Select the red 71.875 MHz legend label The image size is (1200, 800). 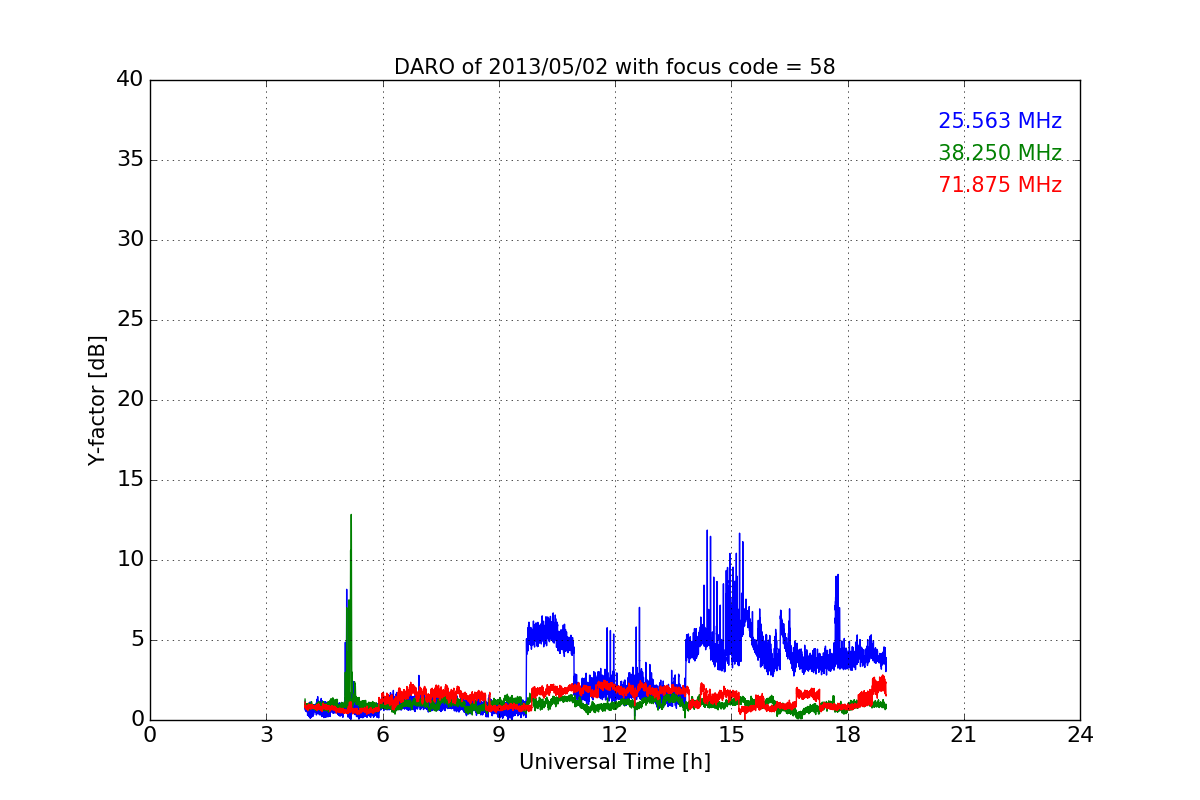coord(1000,185)
